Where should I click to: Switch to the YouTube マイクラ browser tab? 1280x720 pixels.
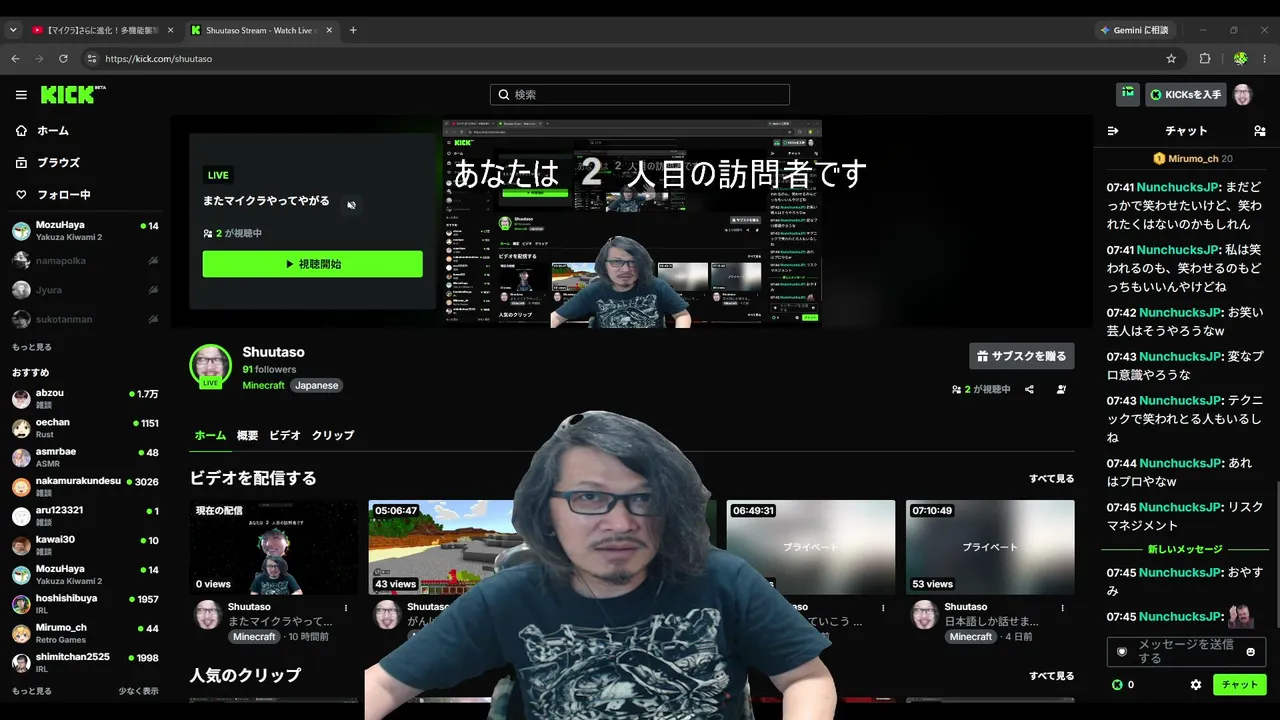(102, 30)
